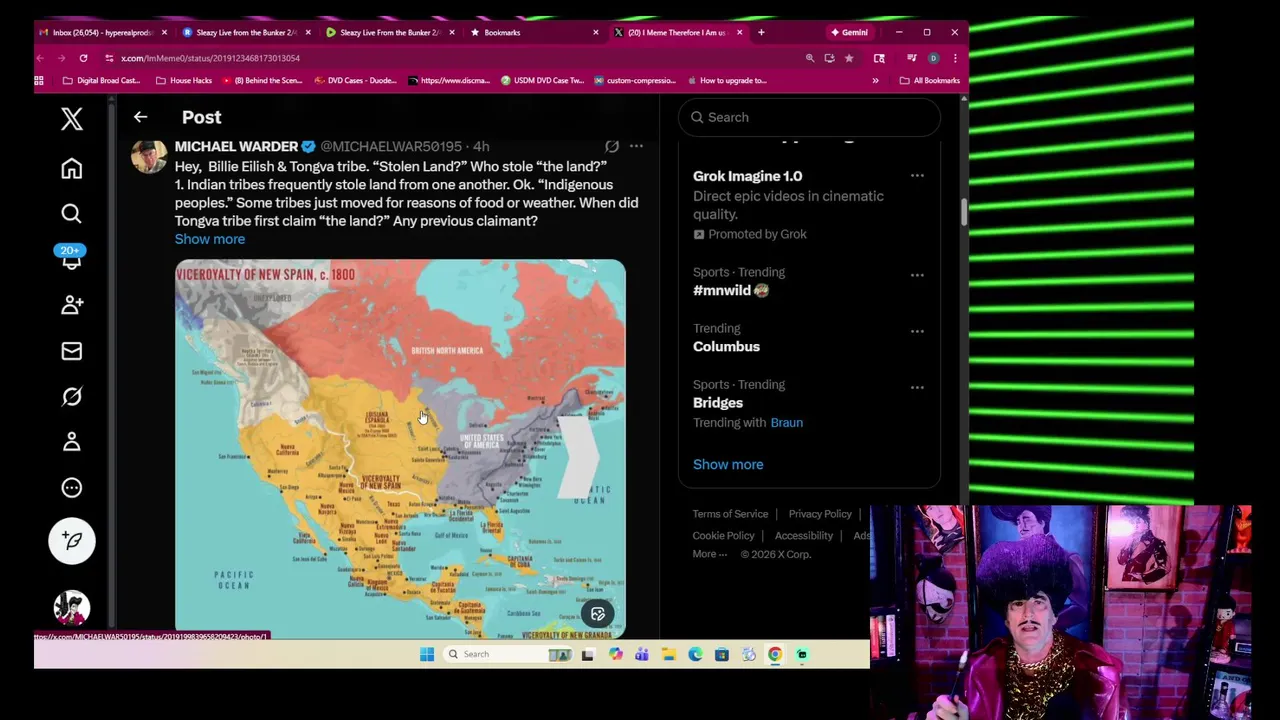Viewport: 1280px width, 720px height.
Task: Open Behind the Scenes YouTube bookmark
Action: (x=263, y=80)
